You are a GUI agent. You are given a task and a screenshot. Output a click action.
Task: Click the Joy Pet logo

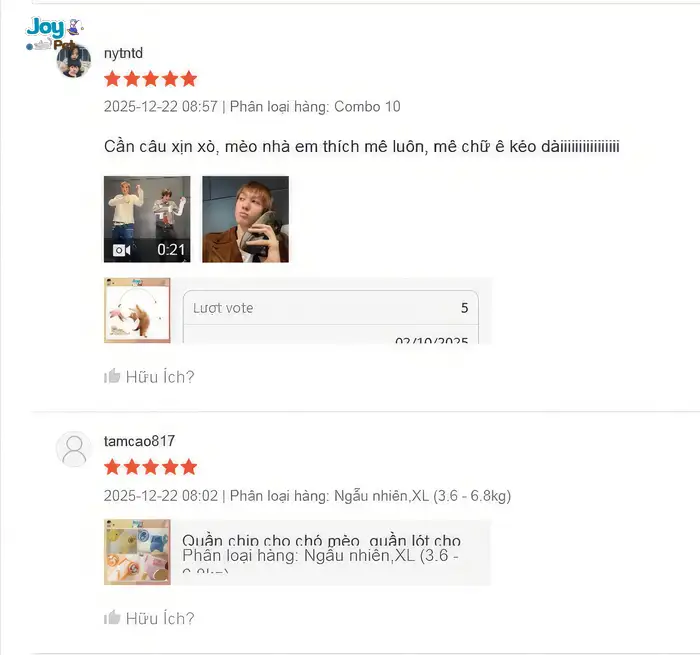(x=54, y=33)
